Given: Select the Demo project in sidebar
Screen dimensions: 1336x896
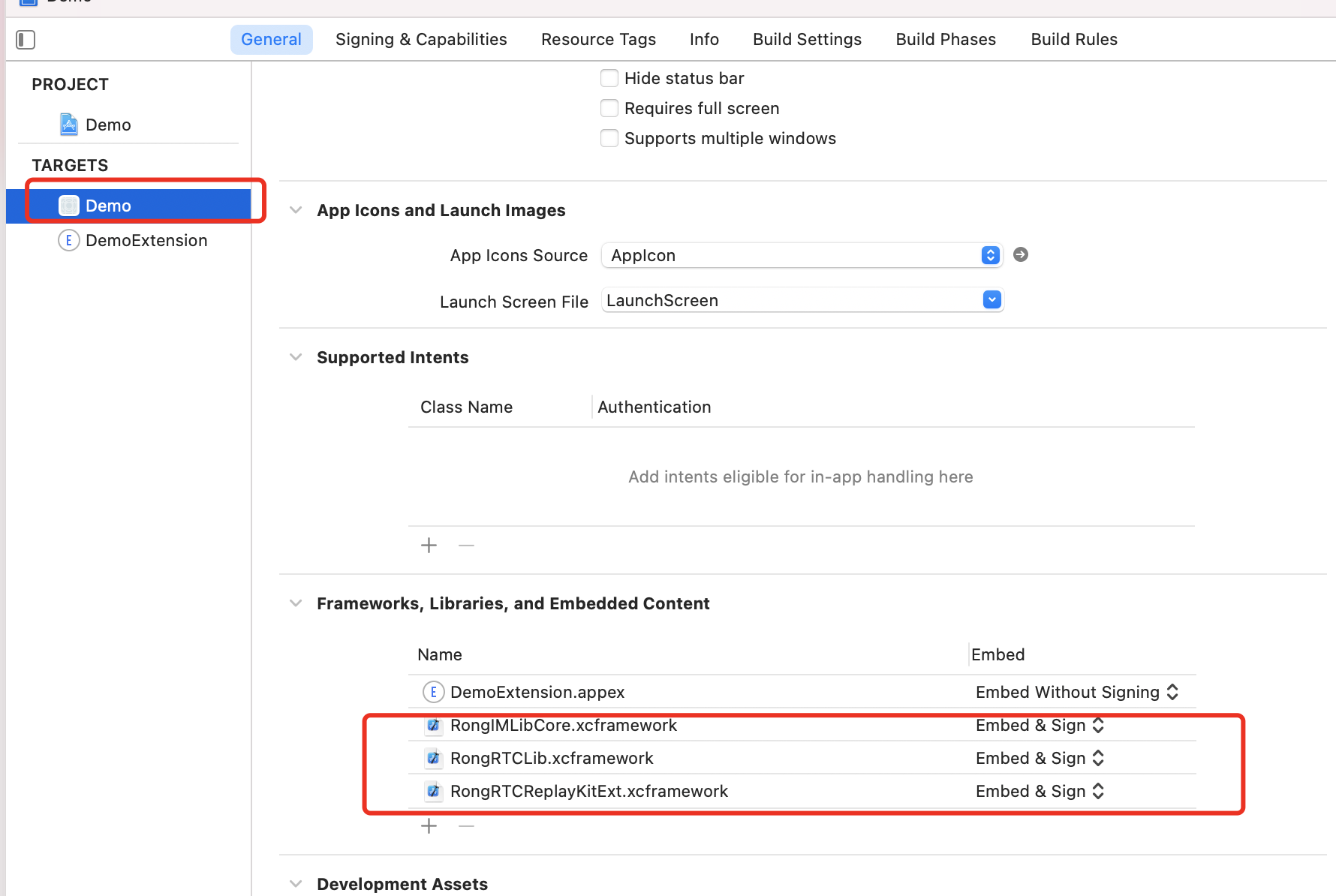Looking at the screenshot, I should coord(128,125).
